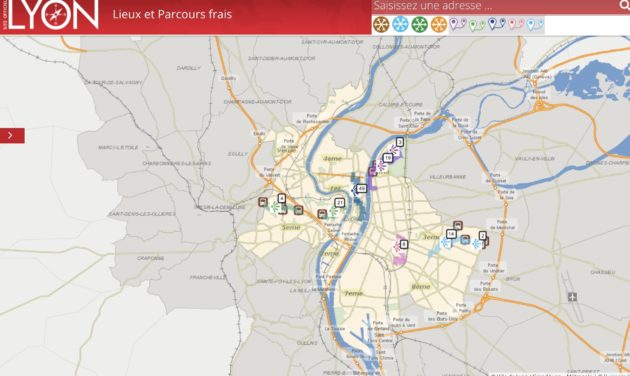Click the Lyon compass logo

click(52, 14)
